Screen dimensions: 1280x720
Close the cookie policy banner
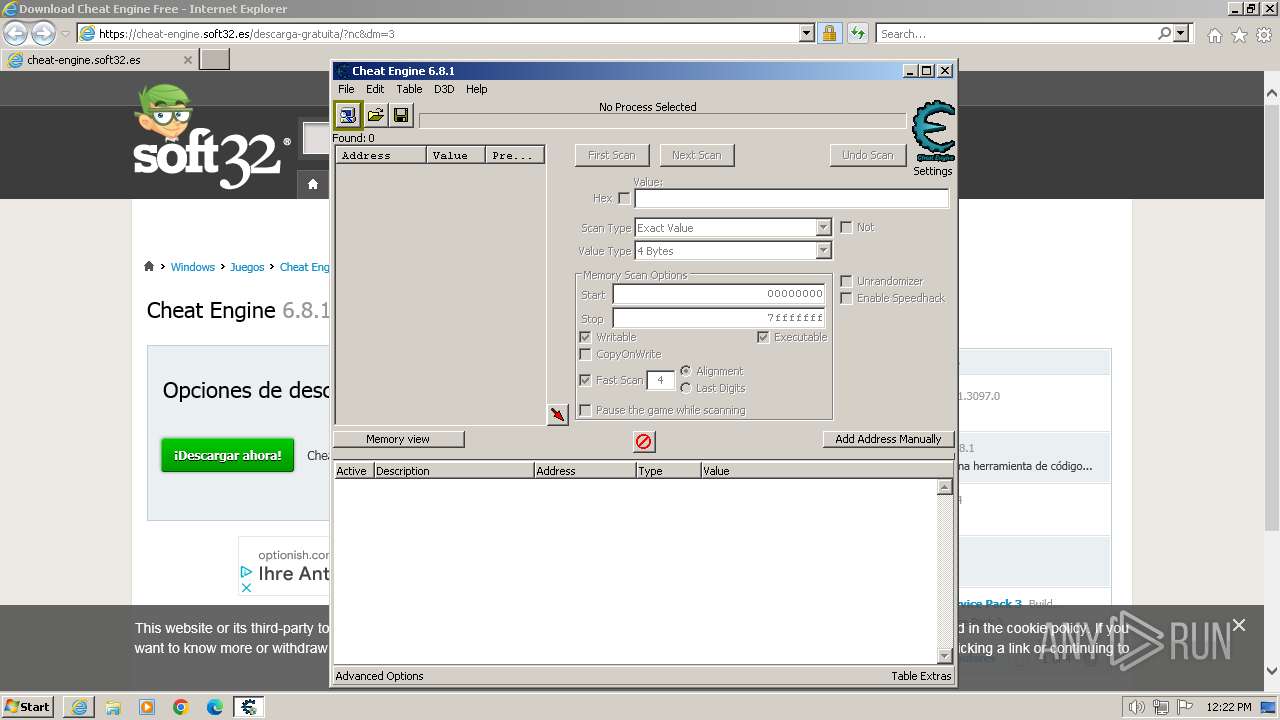[x=1239, y=625]
